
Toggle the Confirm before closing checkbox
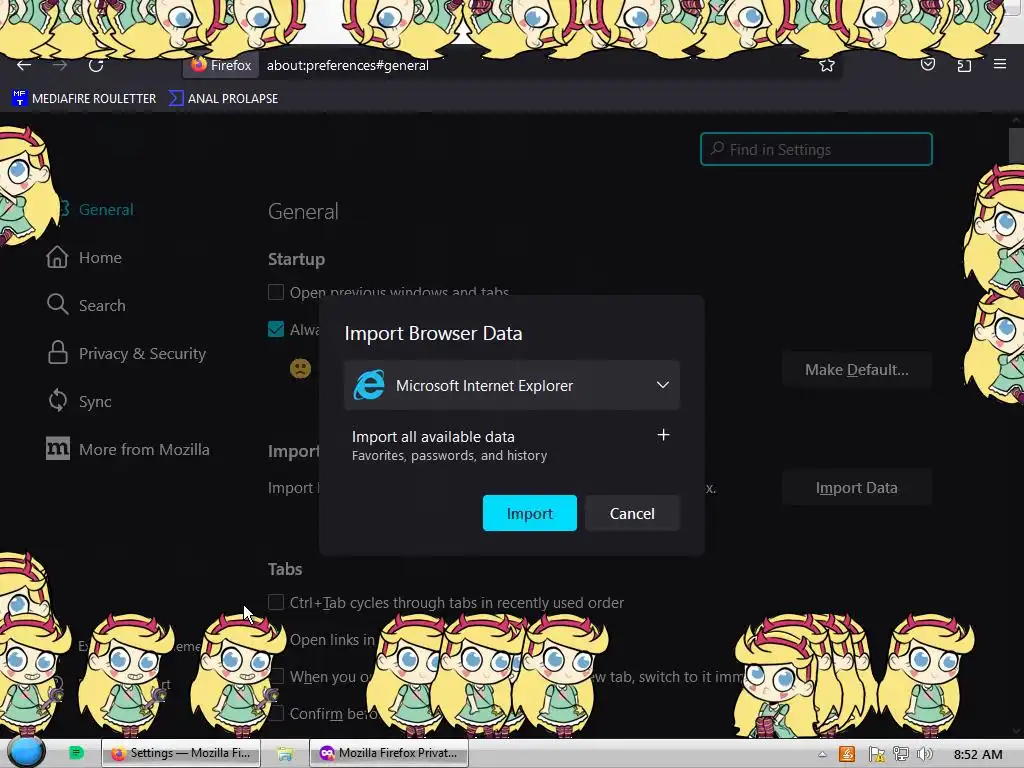(276, 713)
